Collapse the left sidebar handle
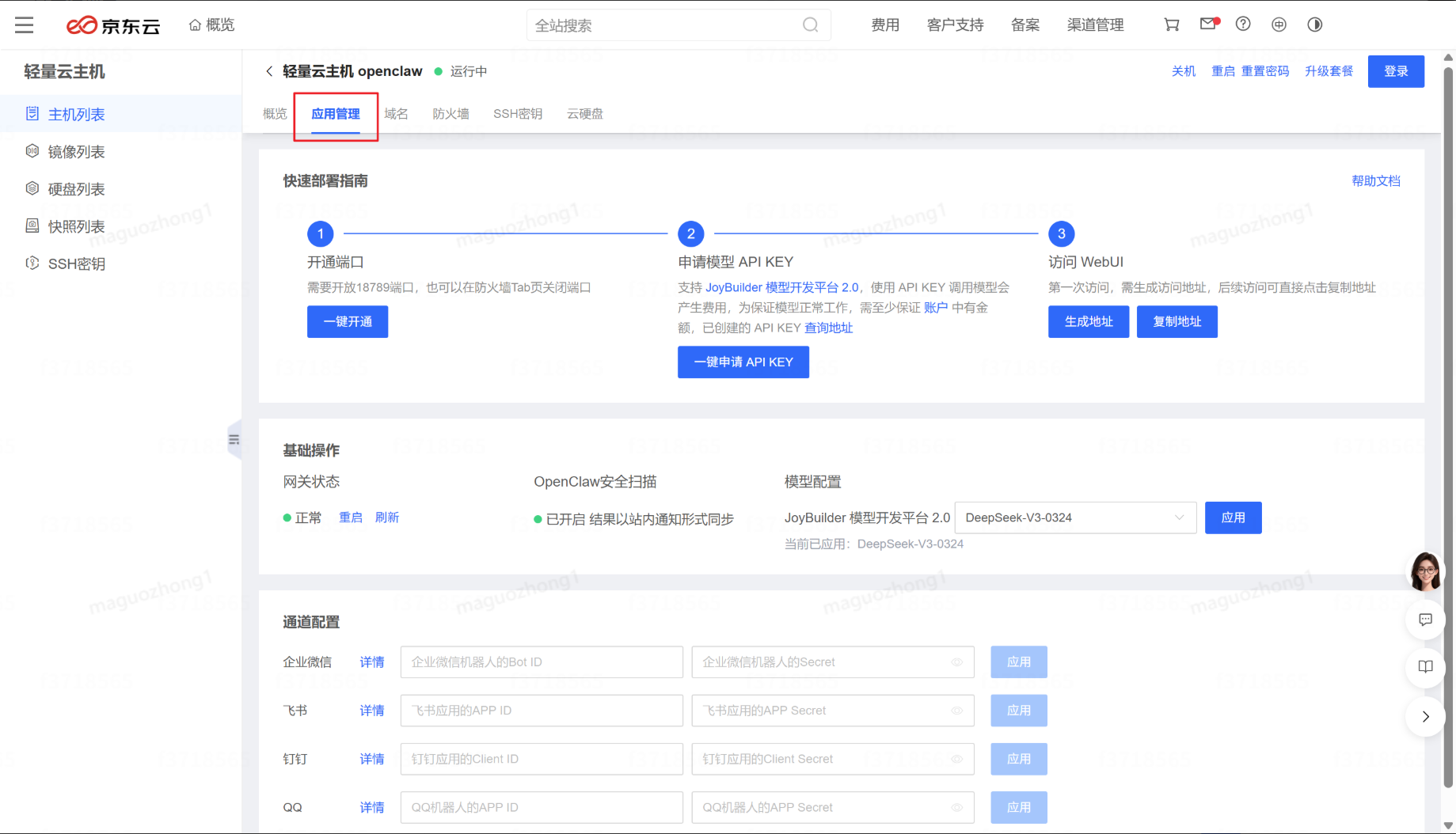This screenshot has height=834, width=1456. tap(234, 440)
